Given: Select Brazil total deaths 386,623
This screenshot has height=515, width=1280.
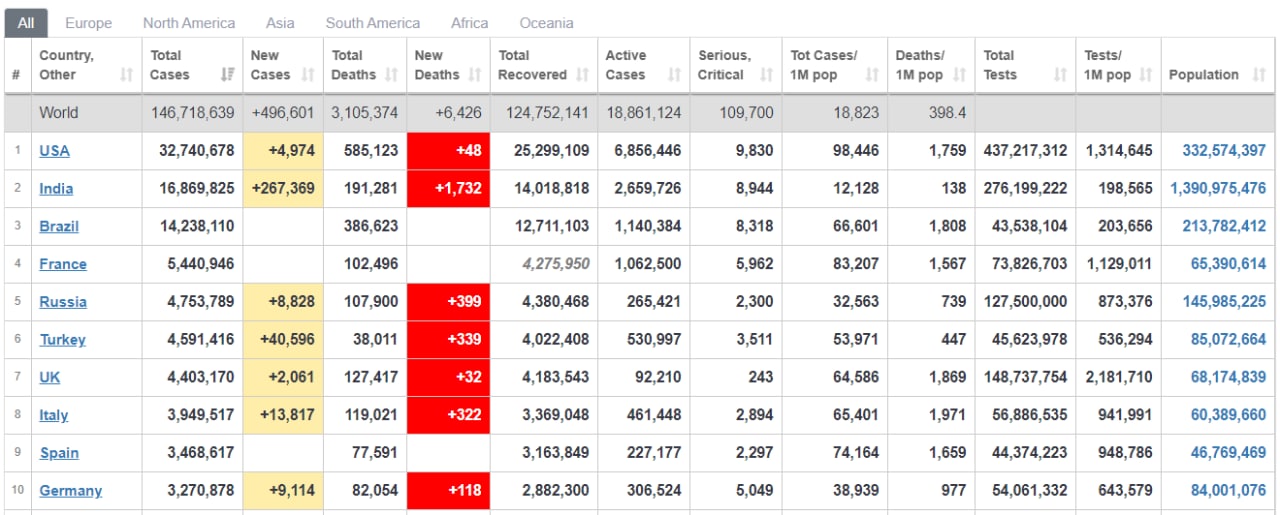Looking at the screenshot, I should coord(370,227).
